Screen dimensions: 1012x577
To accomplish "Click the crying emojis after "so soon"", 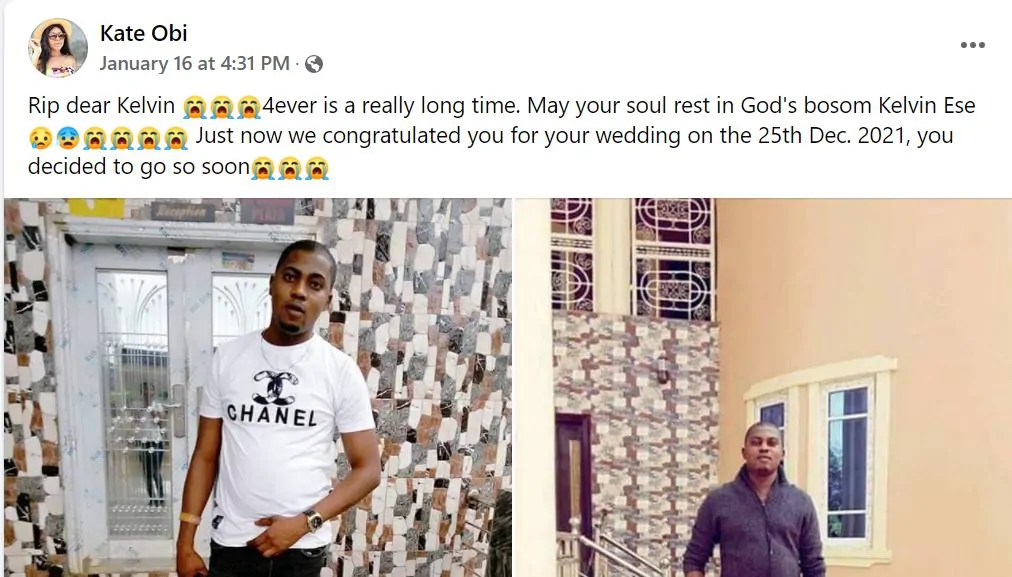I will click(x=290, y=168).
